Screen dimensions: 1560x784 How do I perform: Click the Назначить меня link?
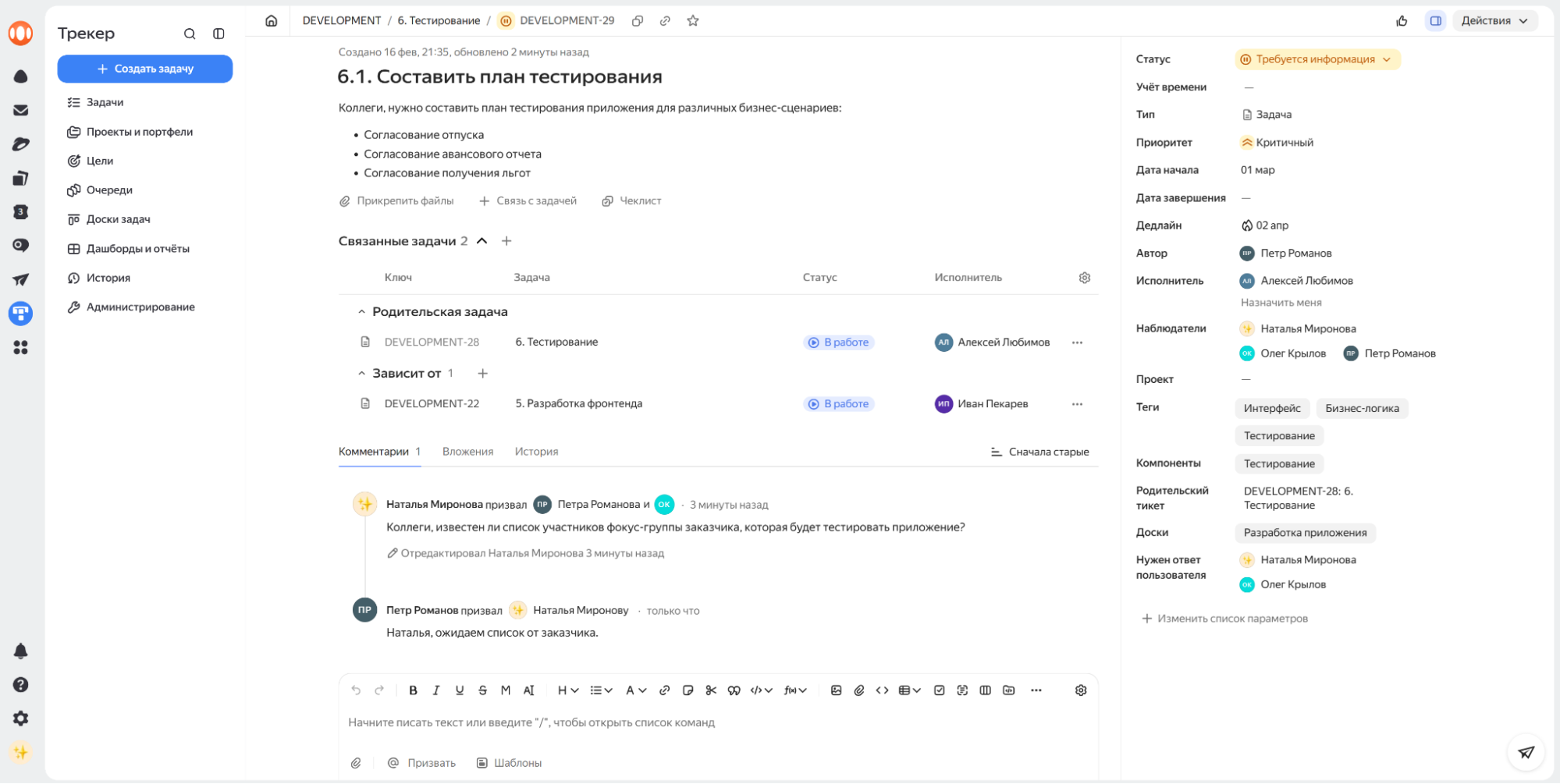1281,303
